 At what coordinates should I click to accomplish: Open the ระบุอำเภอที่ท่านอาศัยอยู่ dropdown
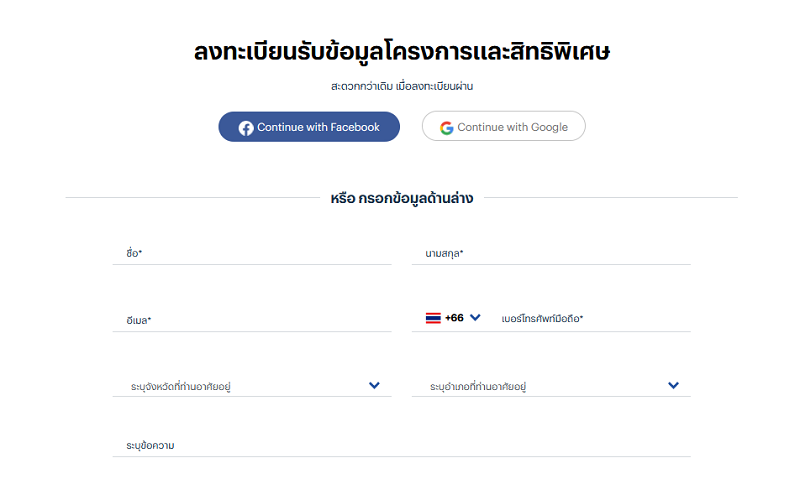551,386
